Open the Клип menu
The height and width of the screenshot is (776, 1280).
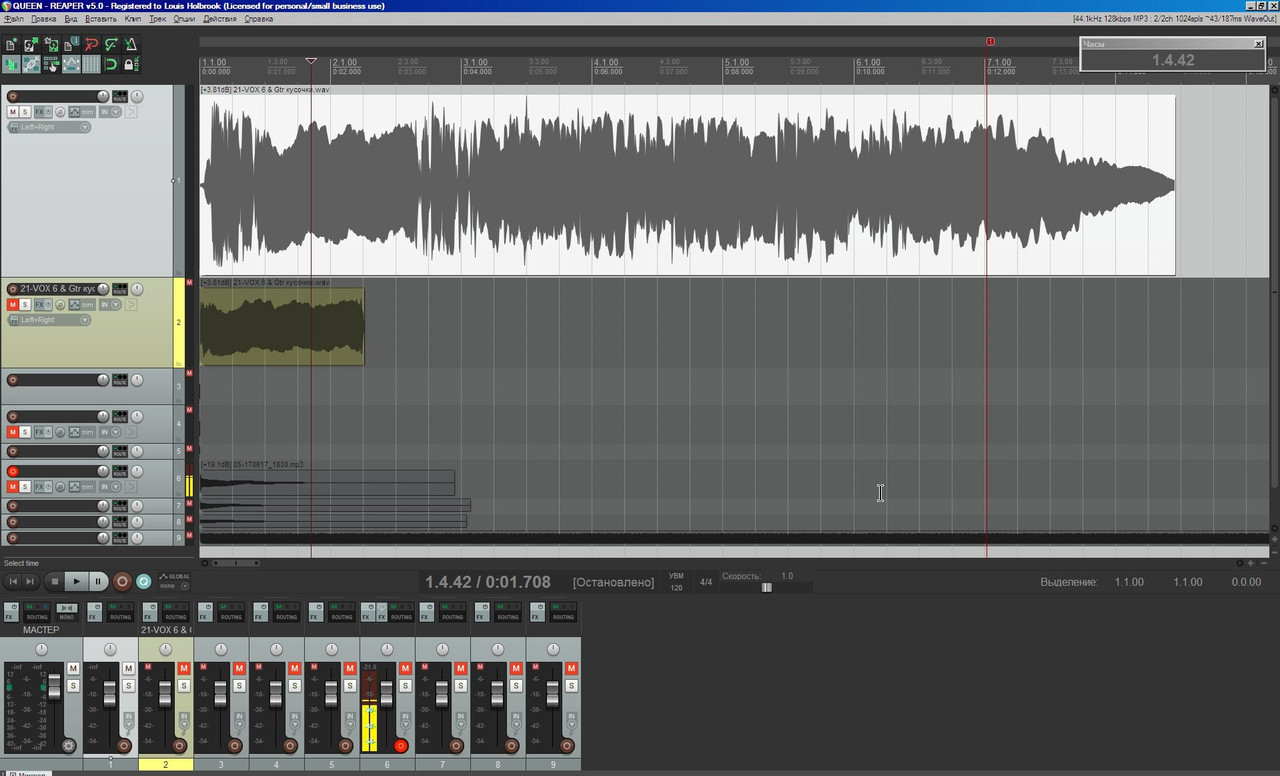[133, 19]
